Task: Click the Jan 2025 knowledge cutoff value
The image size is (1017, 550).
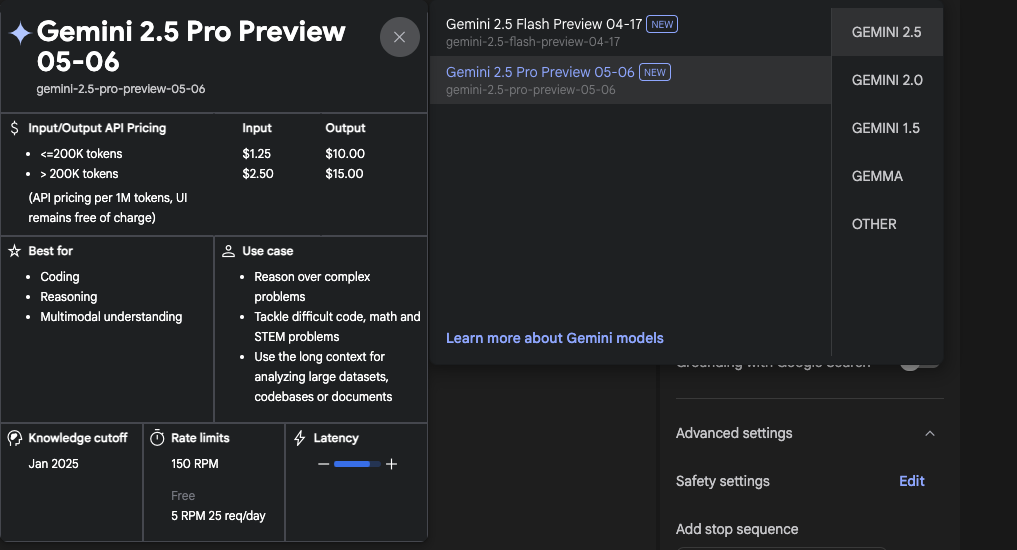Action: [53, 464]
